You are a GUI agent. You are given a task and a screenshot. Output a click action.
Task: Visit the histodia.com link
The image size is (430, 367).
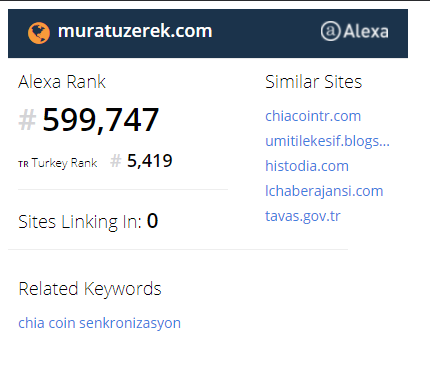pos(307,166)
